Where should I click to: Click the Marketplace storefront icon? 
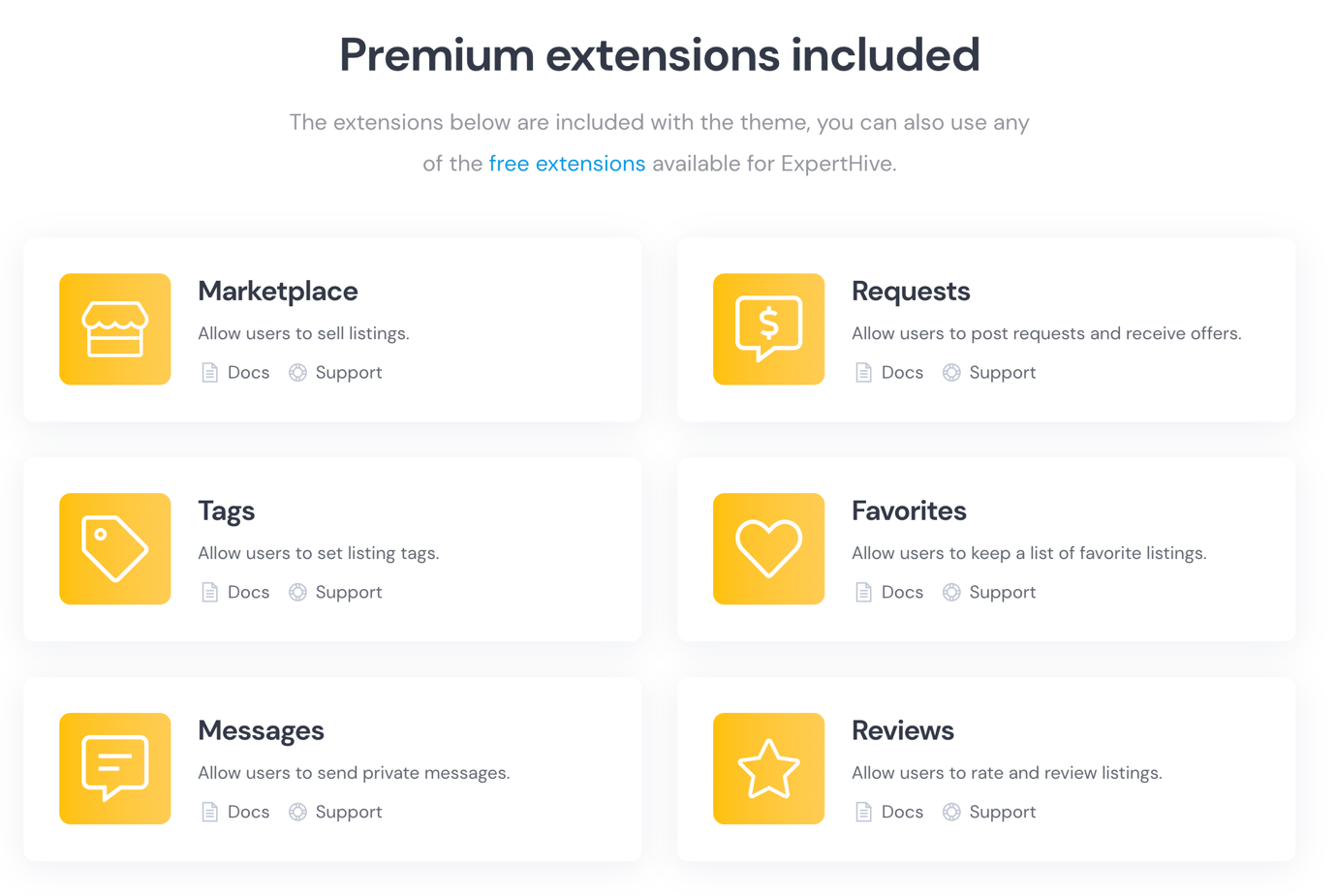(x=114, y=329)
